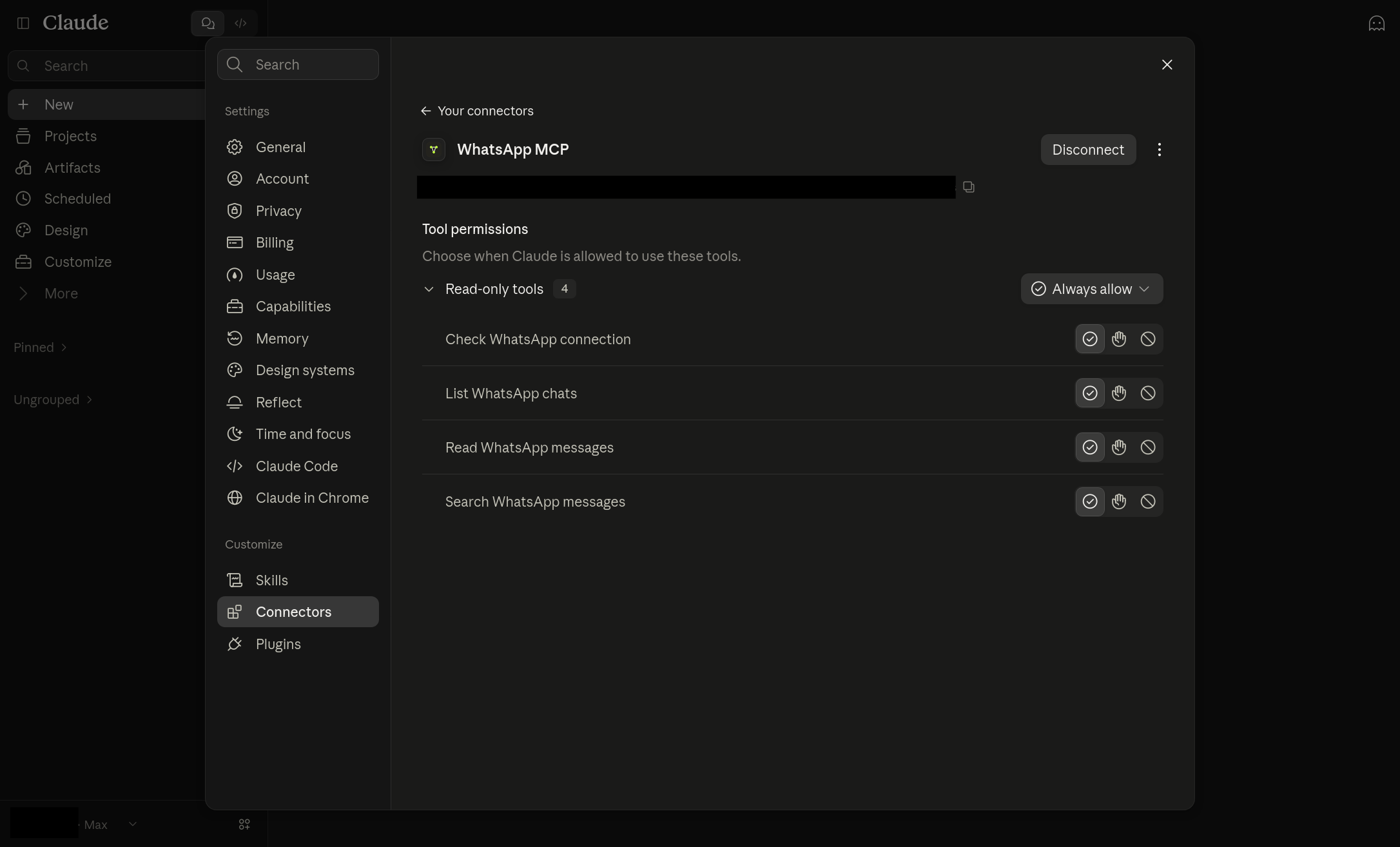Open the three-dot menu beside Disconnect

(1159, 150)
